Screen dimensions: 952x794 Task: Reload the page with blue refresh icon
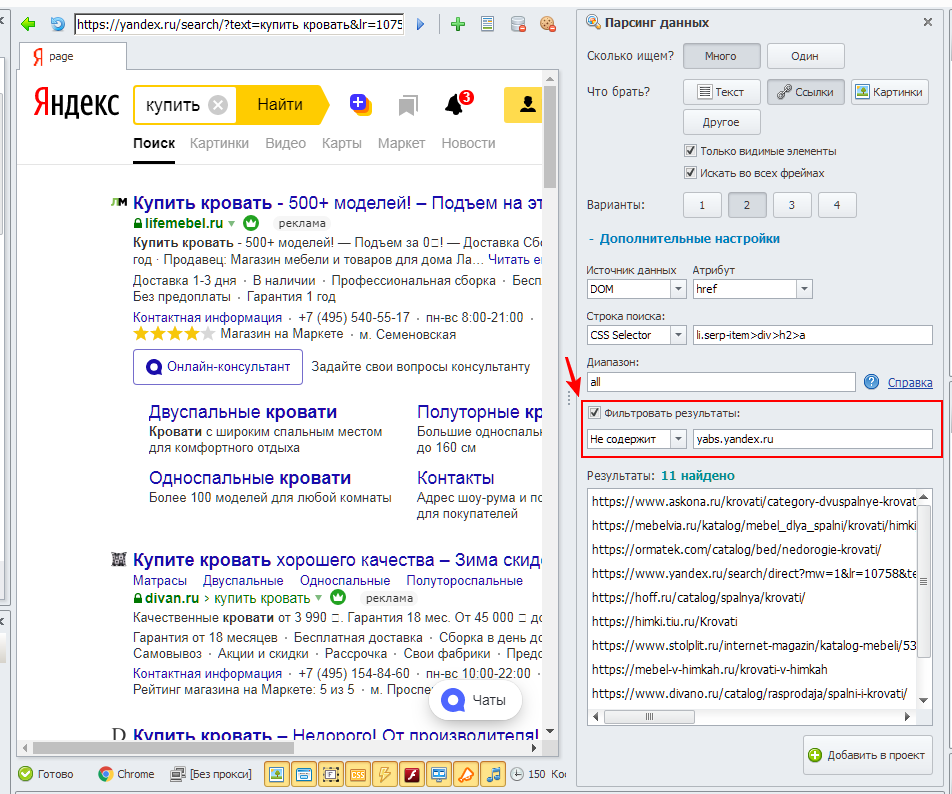(x=58, y=24)
